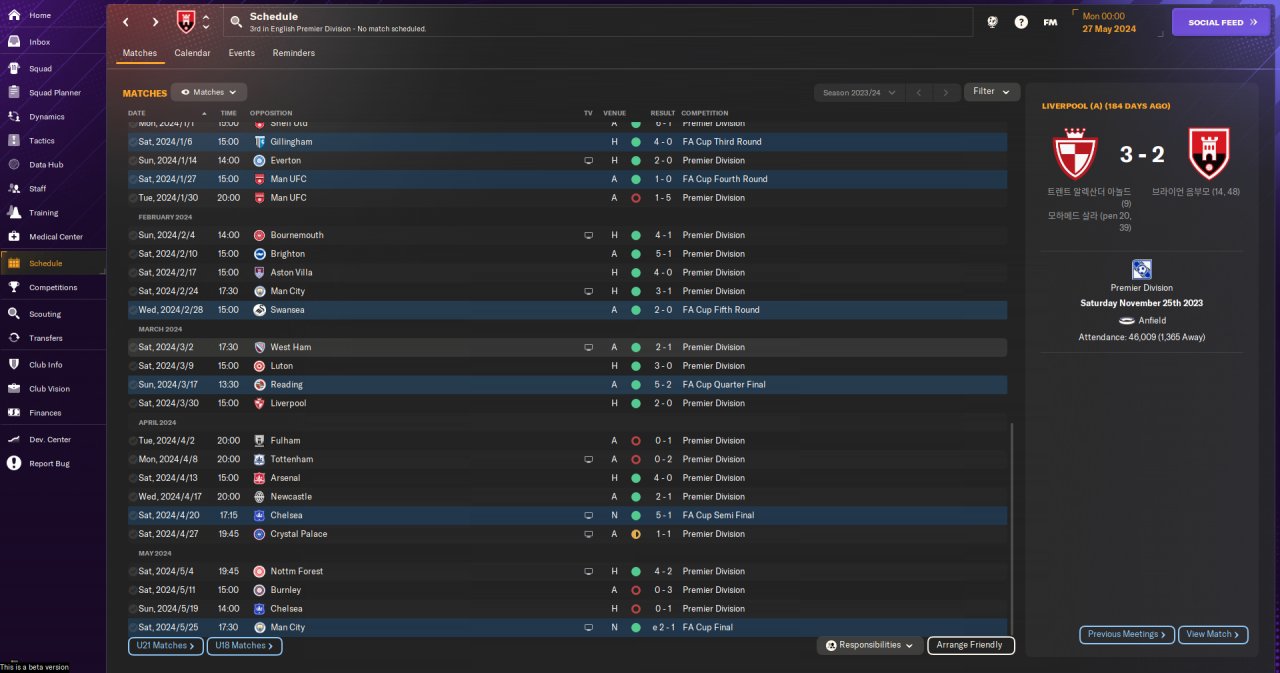Toggle the circle beside Sat, 2024/2/17
Screen dimensions: 1280x673
coord(133,272)
